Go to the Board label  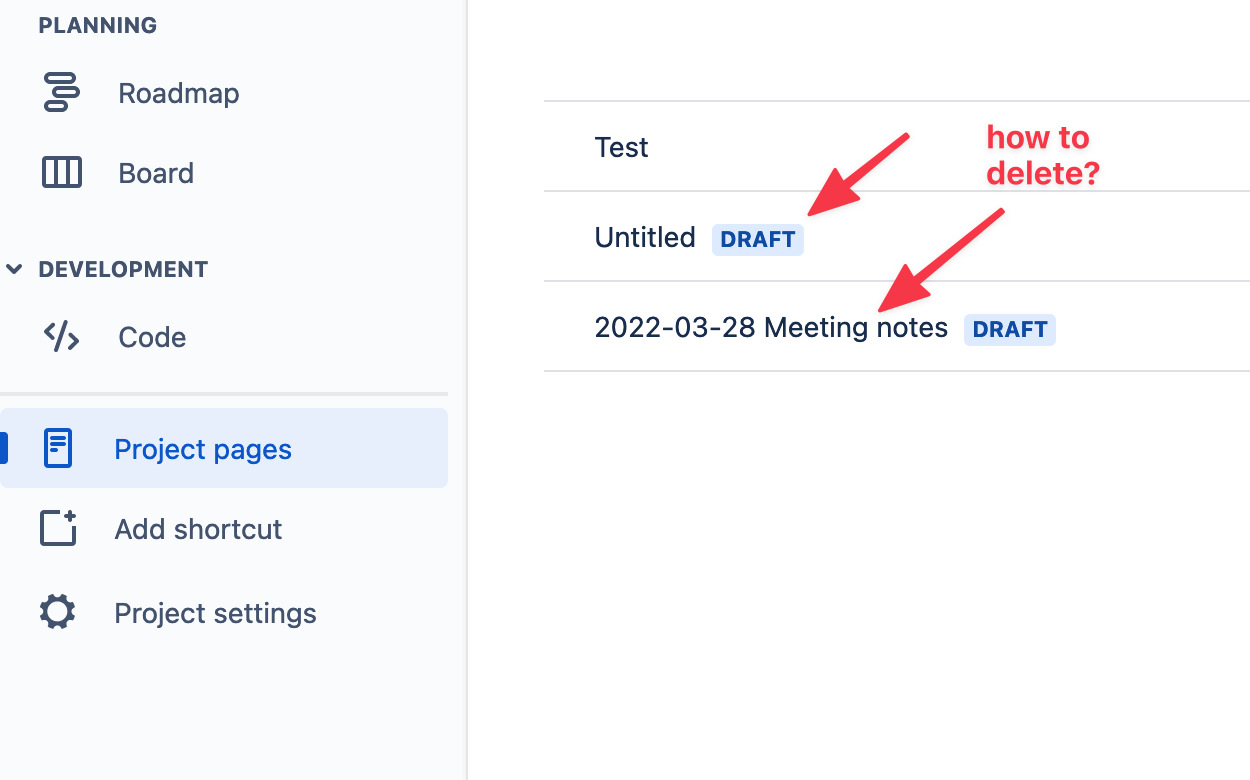156,173
